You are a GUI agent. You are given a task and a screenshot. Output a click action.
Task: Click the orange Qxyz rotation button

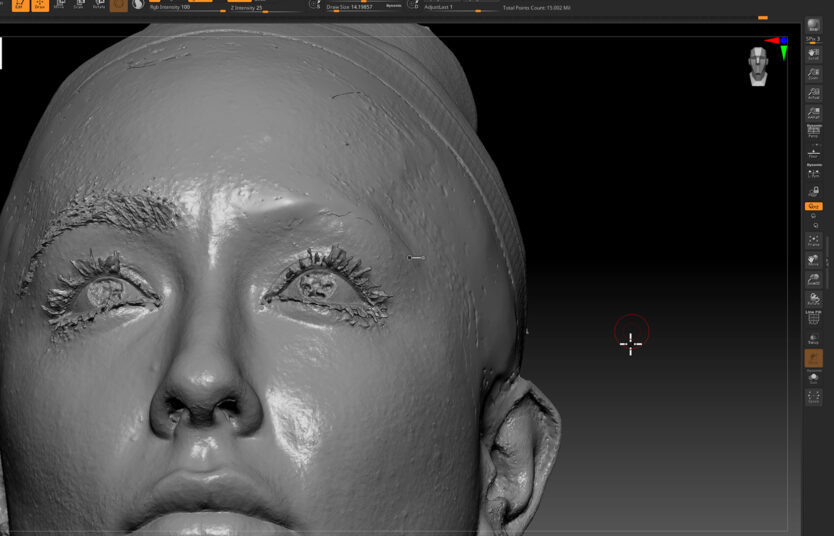813,206
